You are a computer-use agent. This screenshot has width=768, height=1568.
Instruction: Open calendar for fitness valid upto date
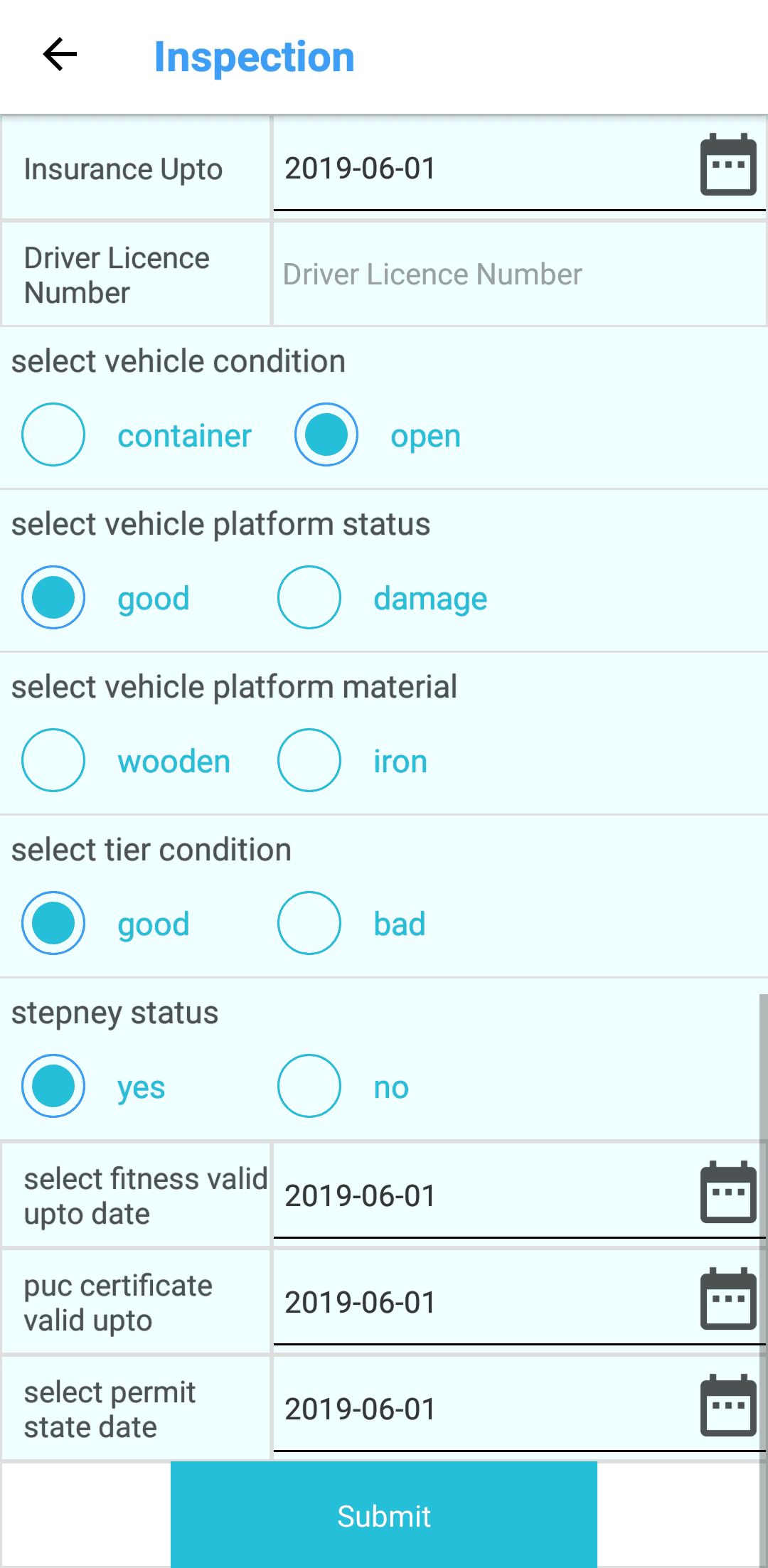728,1193
